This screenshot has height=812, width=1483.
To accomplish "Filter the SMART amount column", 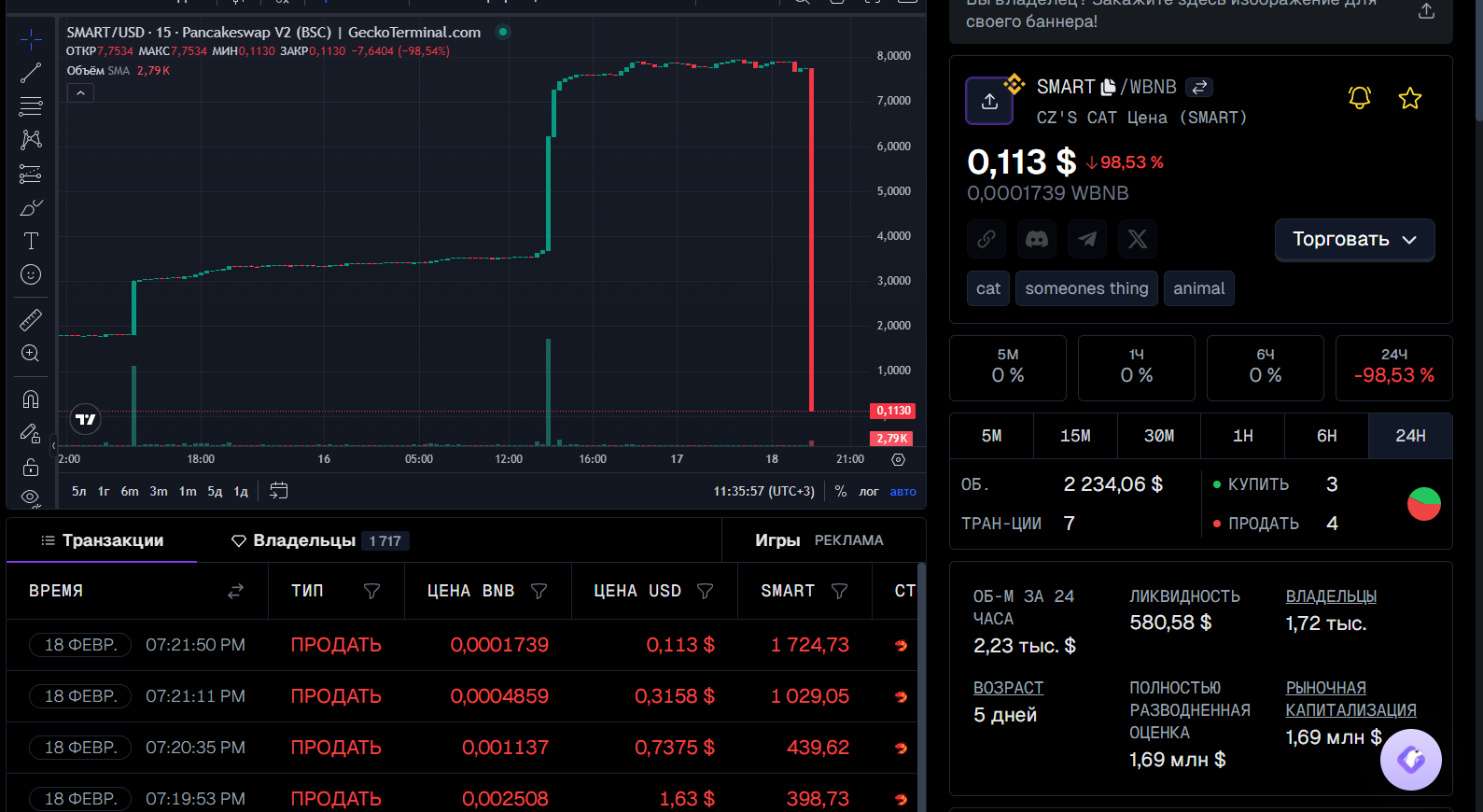I will pyautogui.click(x=839, y=591).
